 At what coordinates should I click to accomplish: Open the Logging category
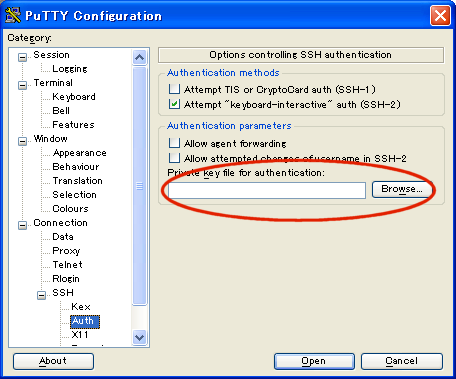[x=70, y=69]
